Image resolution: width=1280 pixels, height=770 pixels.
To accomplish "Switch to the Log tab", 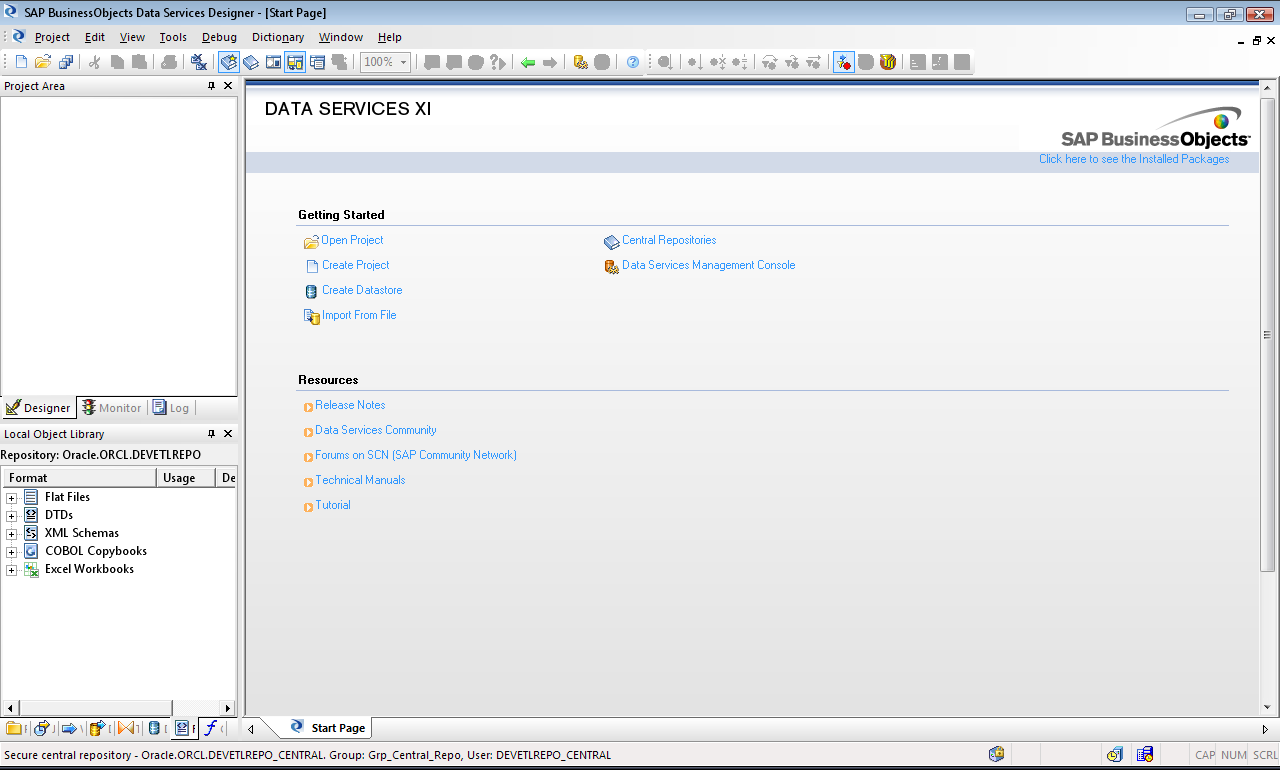I will [171, 407].
